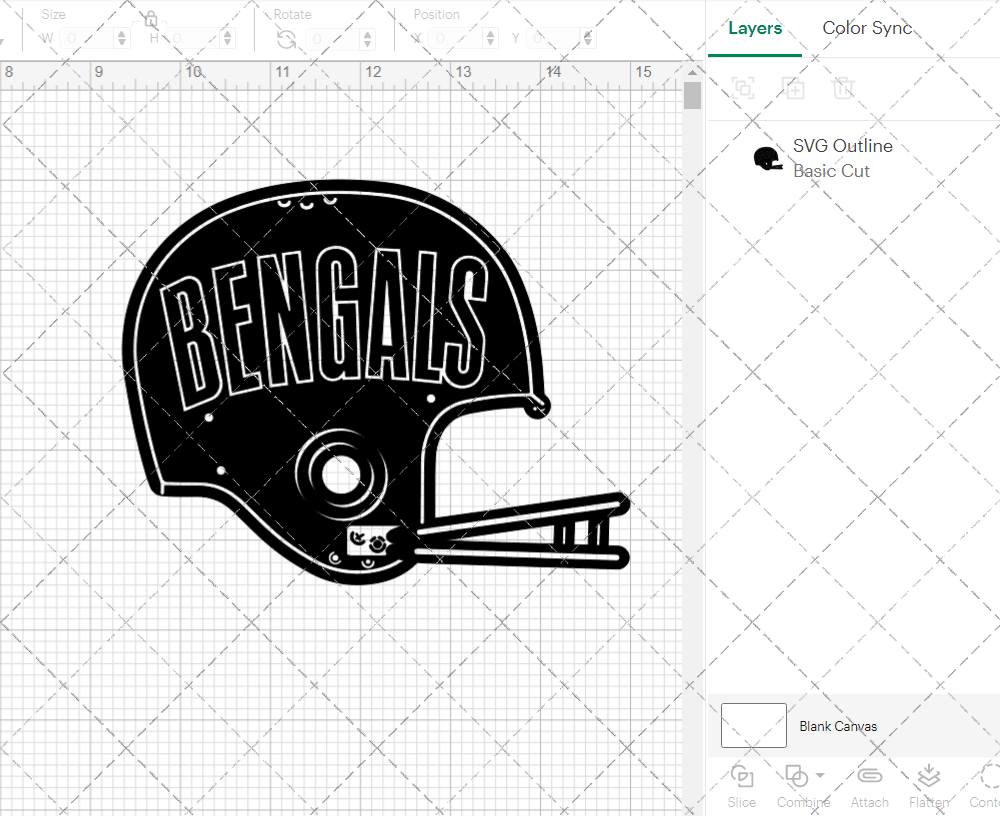Screen dimensions: 1000x816
Task: Click the Width input field
Action: [x=87, y=38]
